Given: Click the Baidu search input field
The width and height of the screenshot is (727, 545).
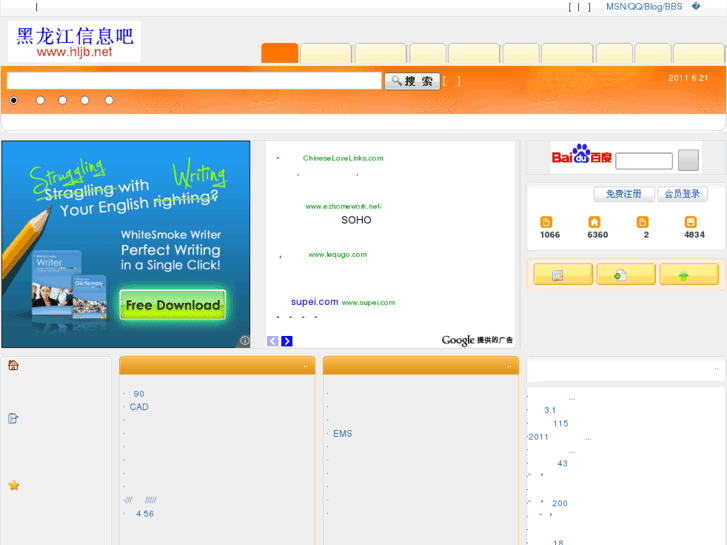Looking at the screenshot, I should point(644,161).
